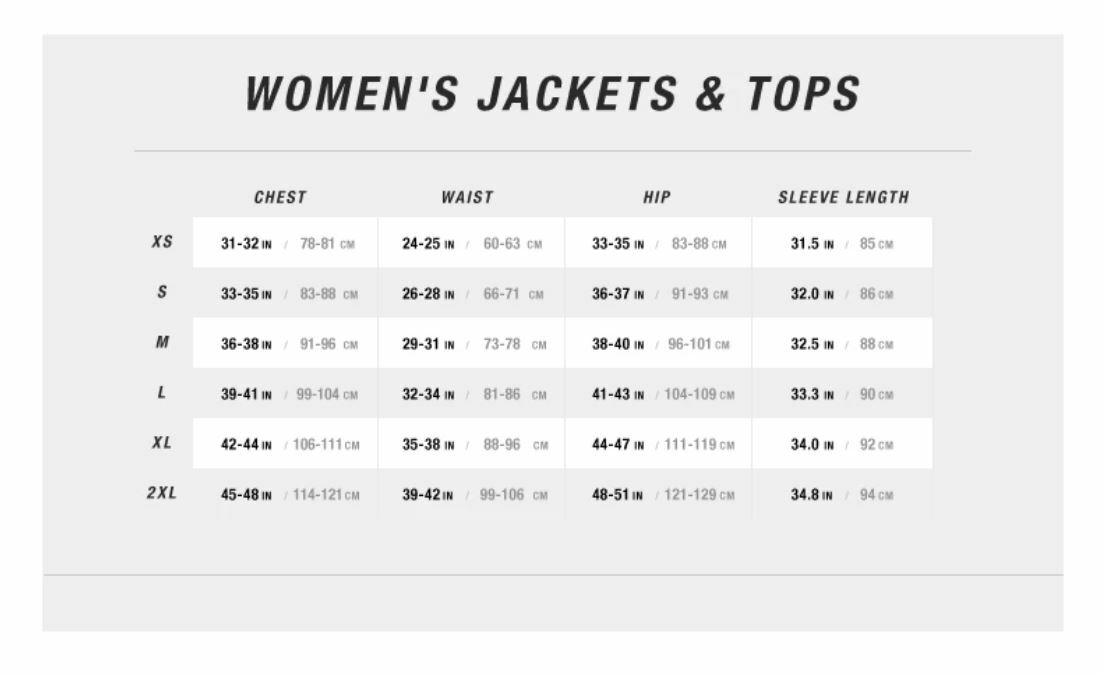Viewport: 1103px width, 675px height.
Task: Select the CHEST column header
Action: pyautogui.click(x=280, y=198)
